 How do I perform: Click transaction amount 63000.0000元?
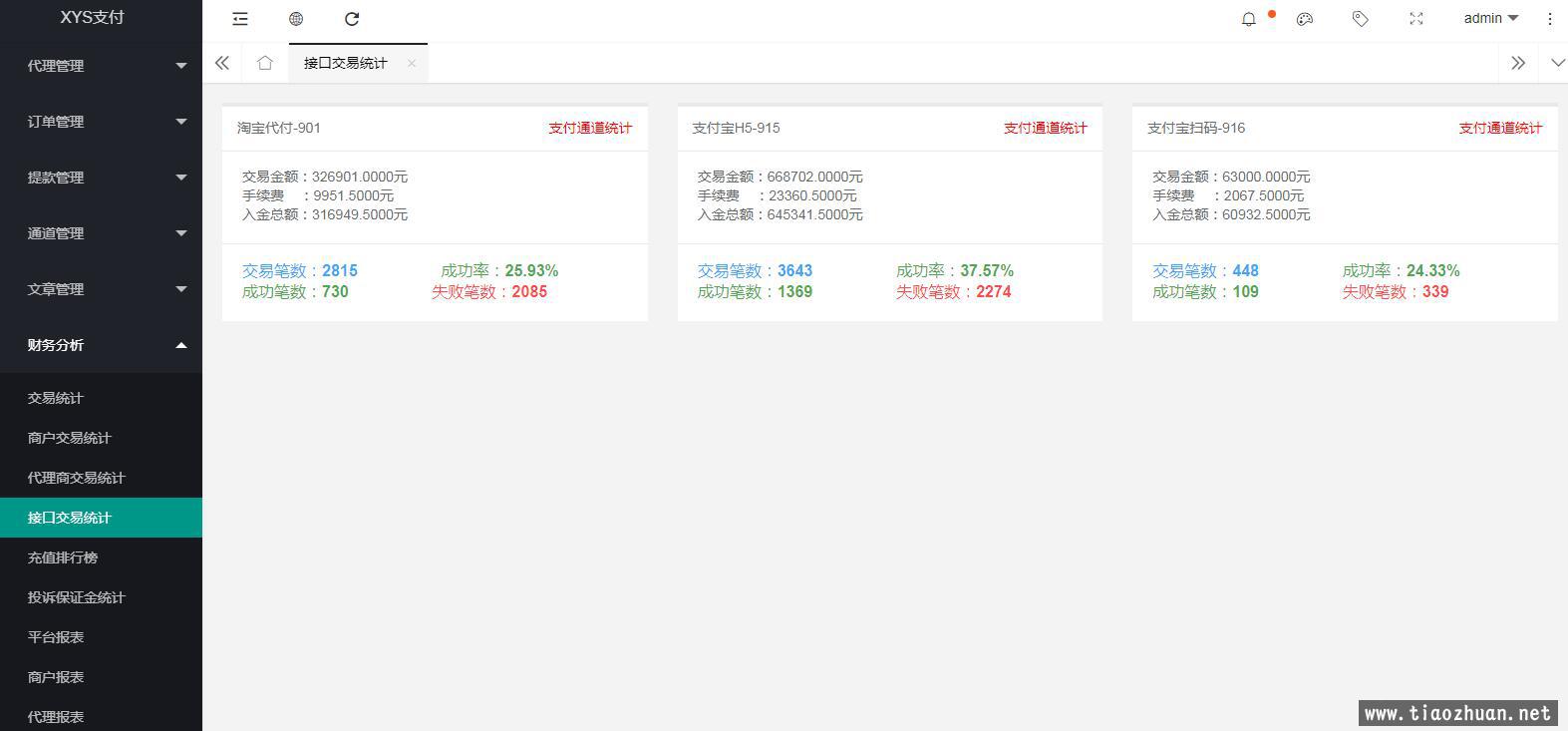click(1267, 177)
